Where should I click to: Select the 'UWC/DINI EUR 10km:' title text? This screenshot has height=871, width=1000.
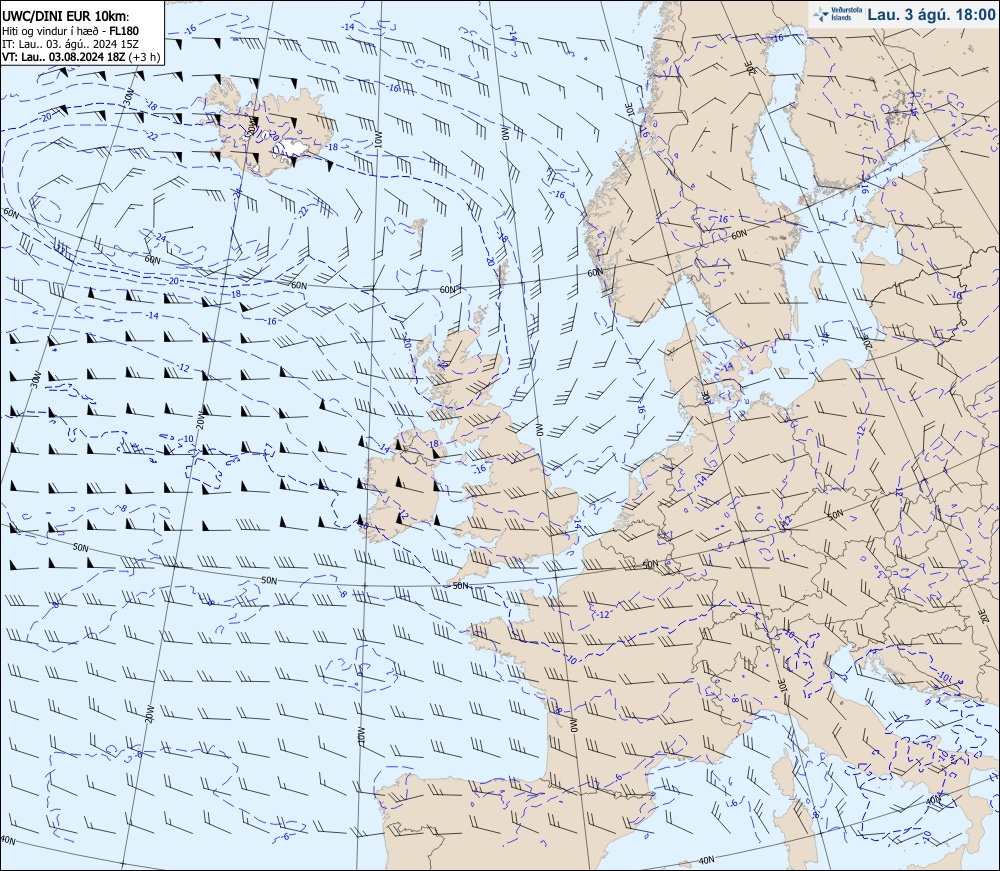(x=66, y=17)
